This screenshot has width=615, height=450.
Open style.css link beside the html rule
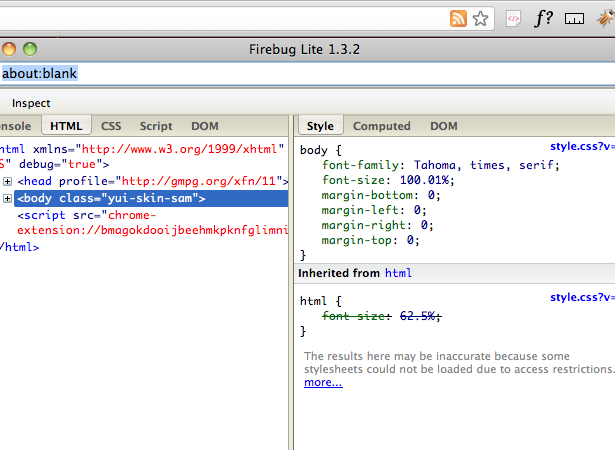point(582,297)
